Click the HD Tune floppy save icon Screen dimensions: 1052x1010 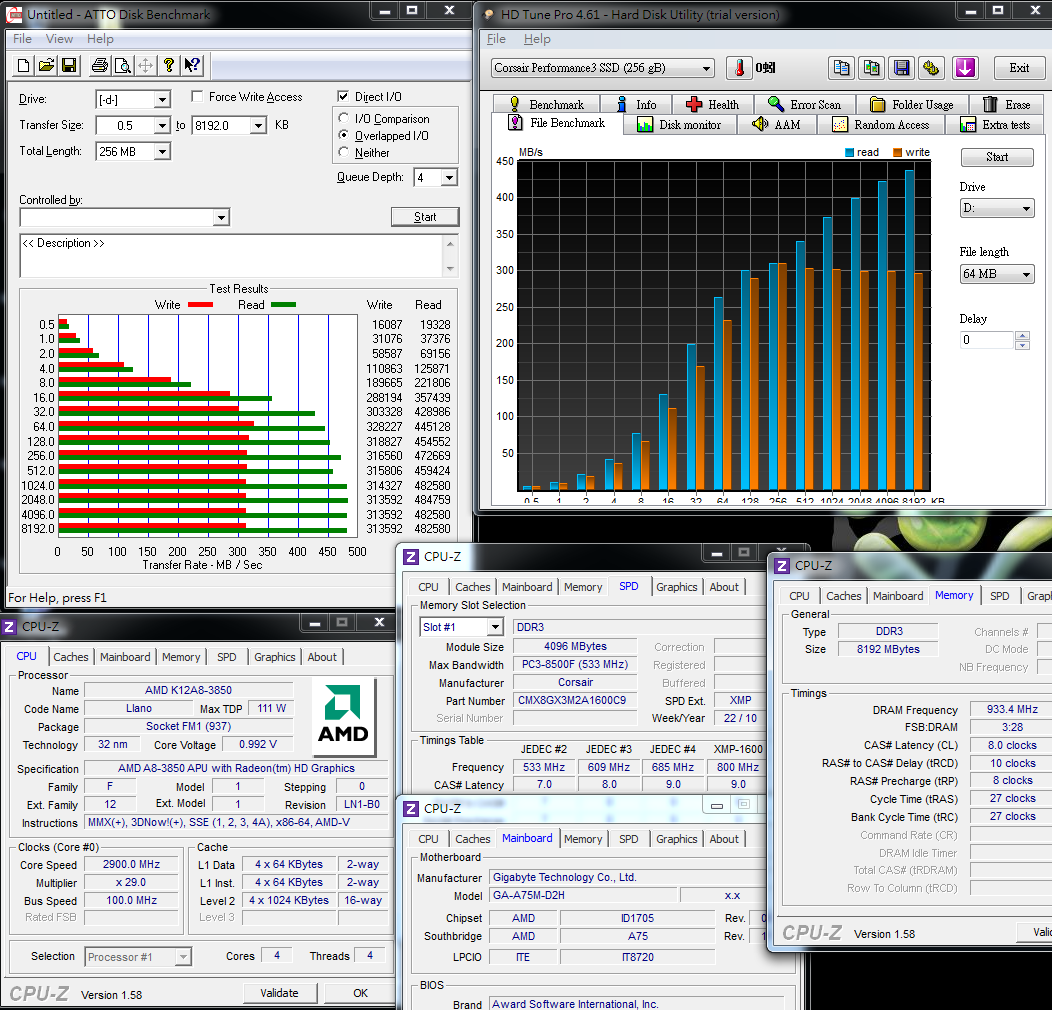[x=902, y=68]
